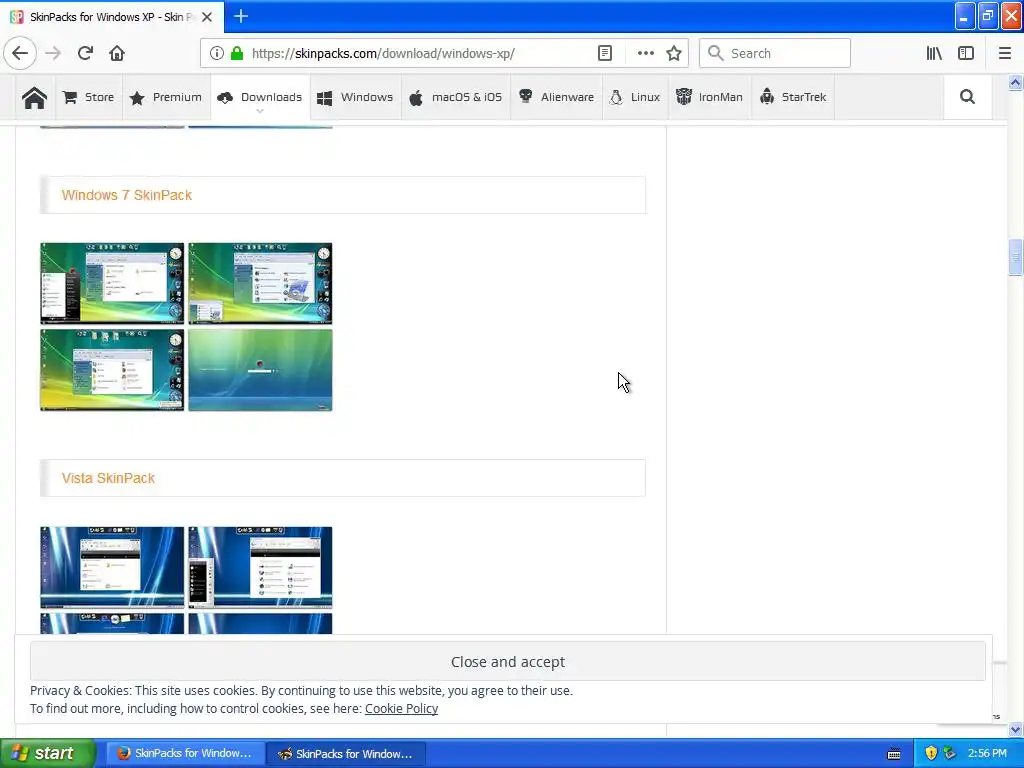Click the page scrollbar down arrow
Image resolution: width=1024 pixels, height=768 pixels.
(x=1016, y=729)
